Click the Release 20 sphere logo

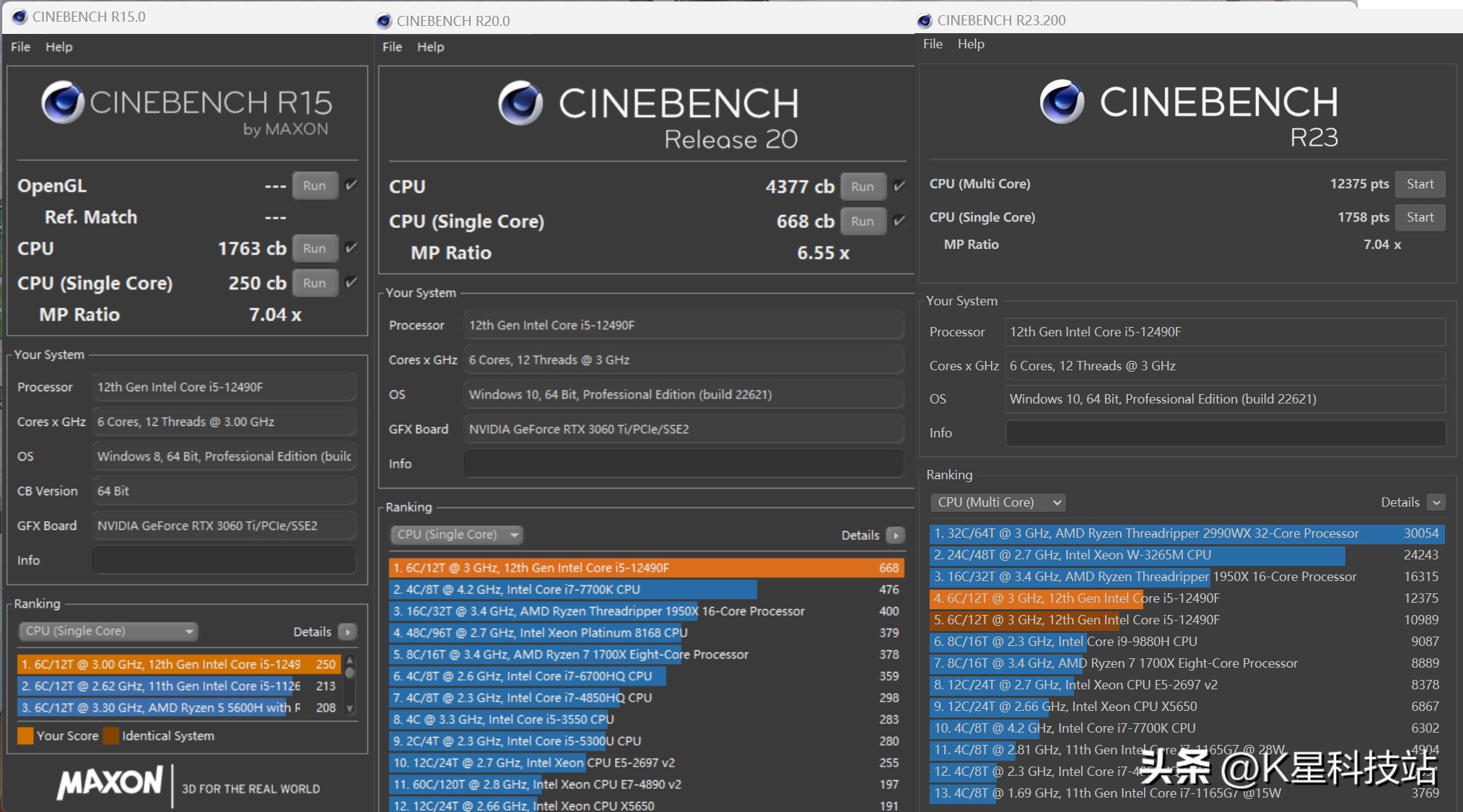520,103
